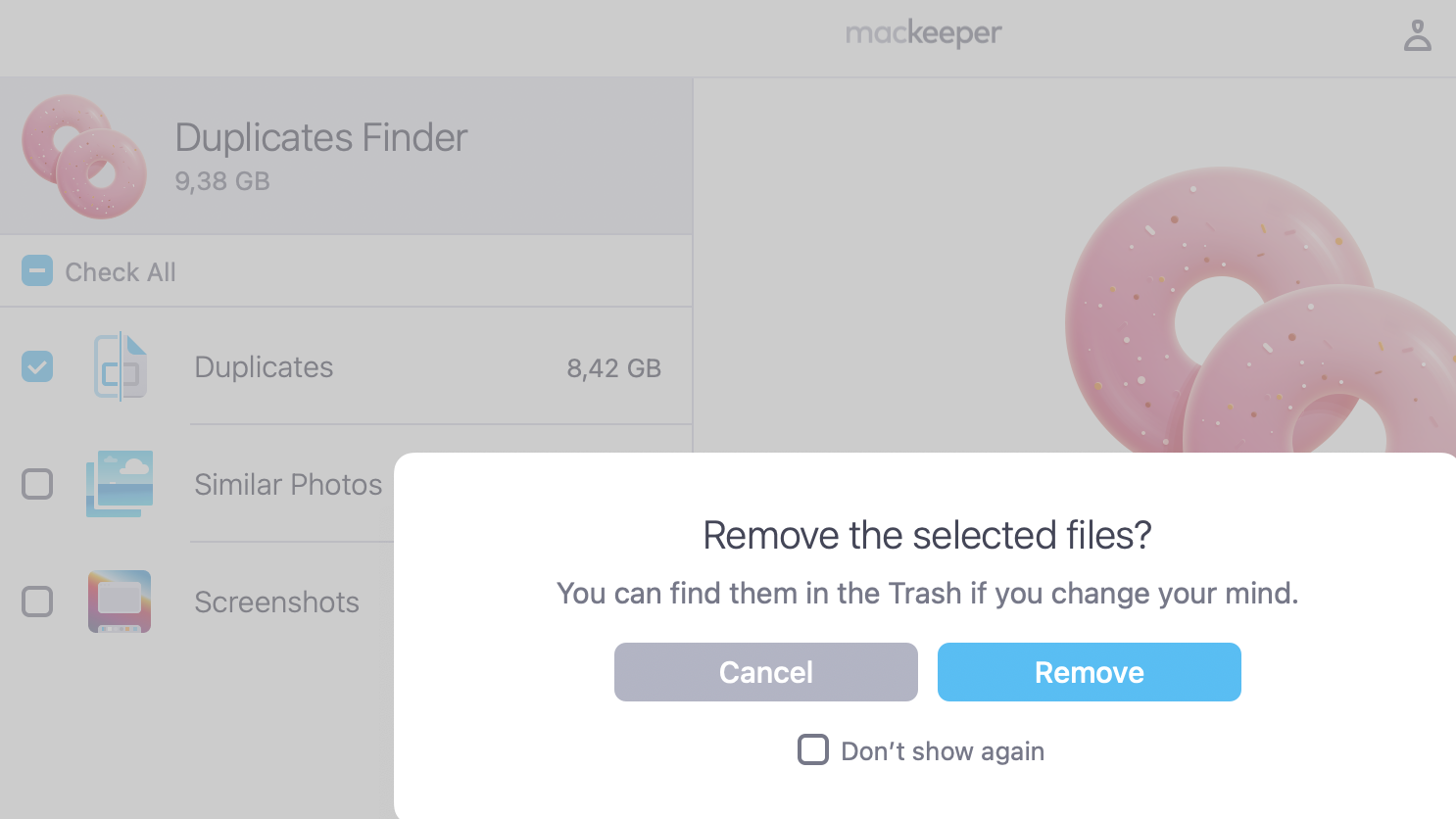Click the Similar Photos stacked-images icon

[118, 483]
